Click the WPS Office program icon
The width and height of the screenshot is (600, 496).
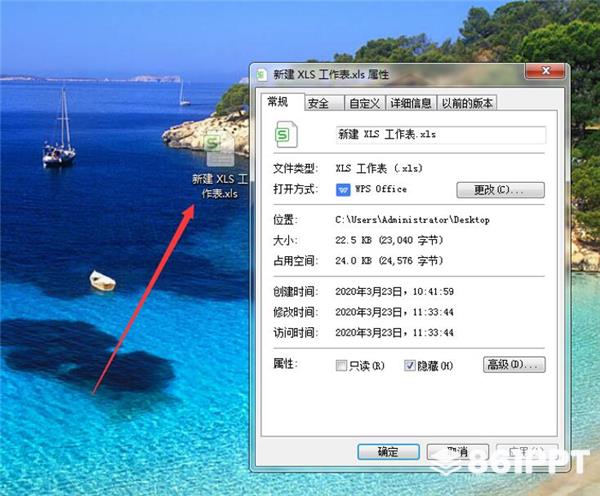point(343,189)
